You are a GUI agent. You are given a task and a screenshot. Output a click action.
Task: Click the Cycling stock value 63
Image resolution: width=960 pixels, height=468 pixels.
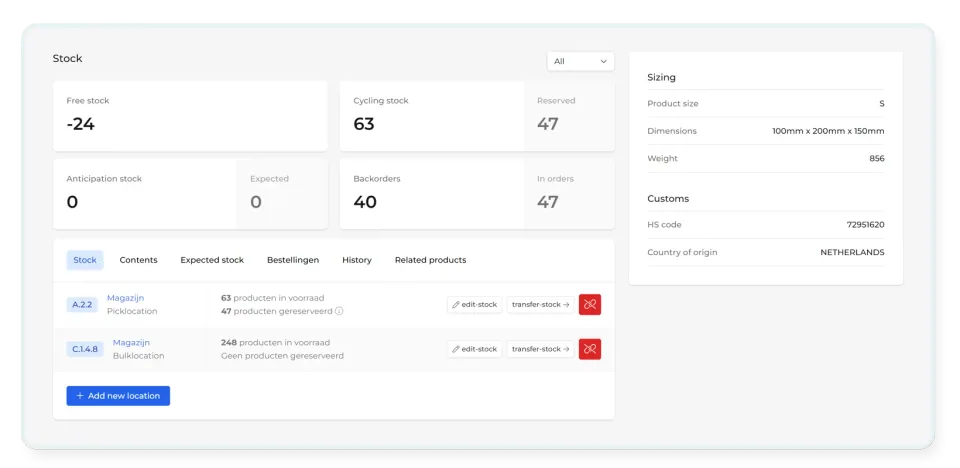364,124
